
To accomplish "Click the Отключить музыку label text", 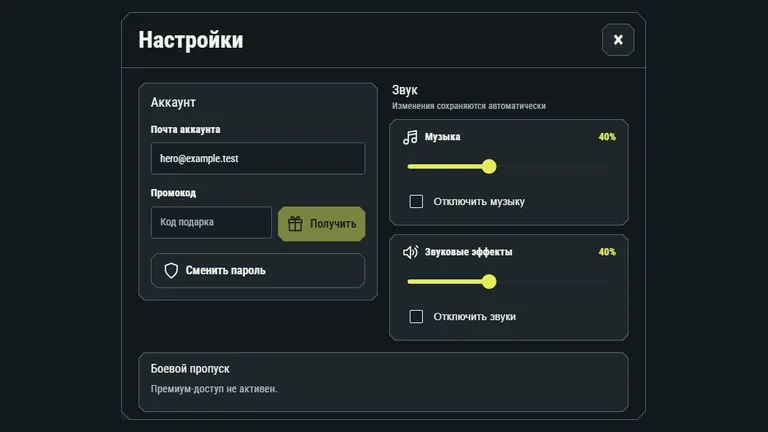I will click(x=479, y=201).
